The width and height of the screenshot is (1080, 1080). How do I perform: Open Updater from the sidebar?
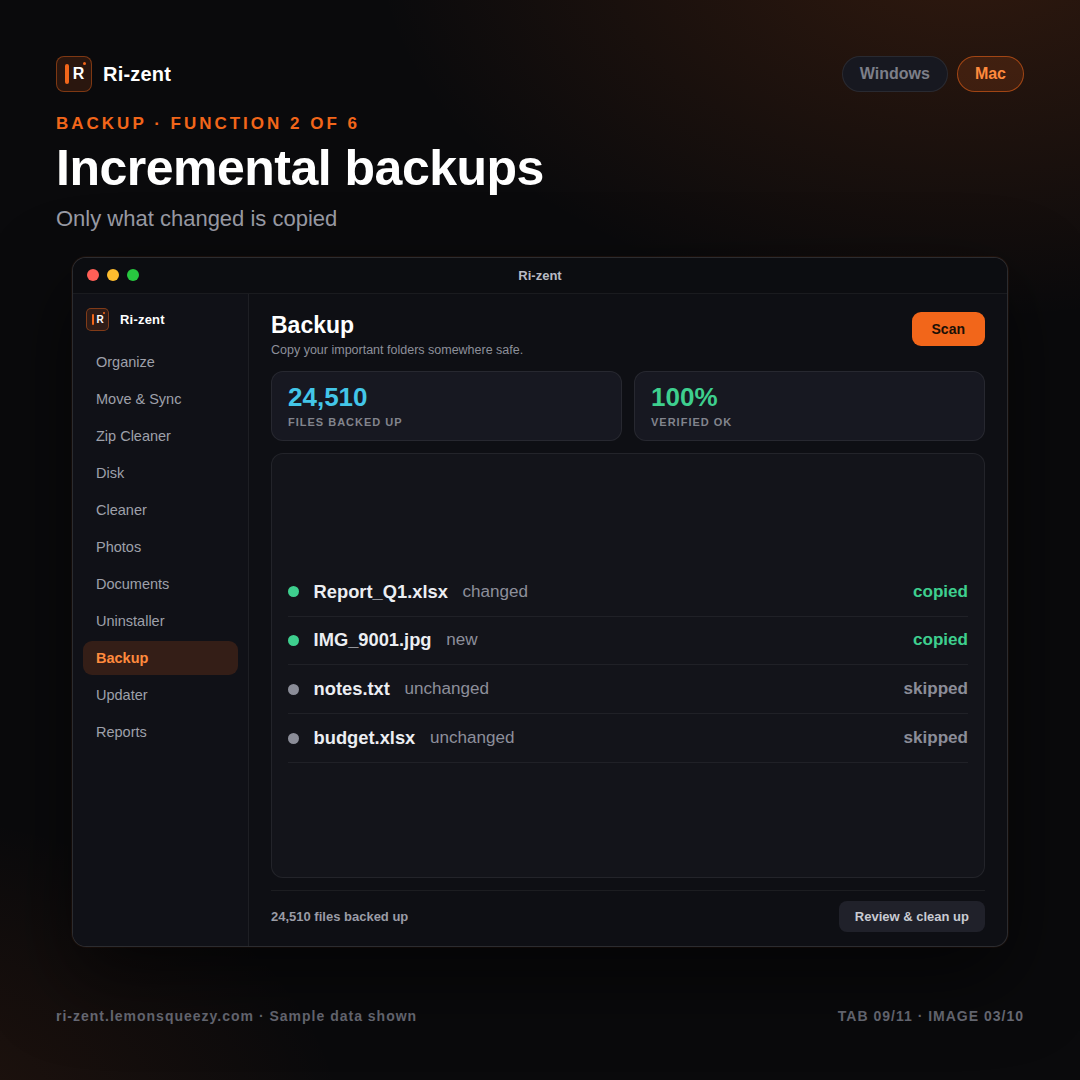click(x=160, y=696)
